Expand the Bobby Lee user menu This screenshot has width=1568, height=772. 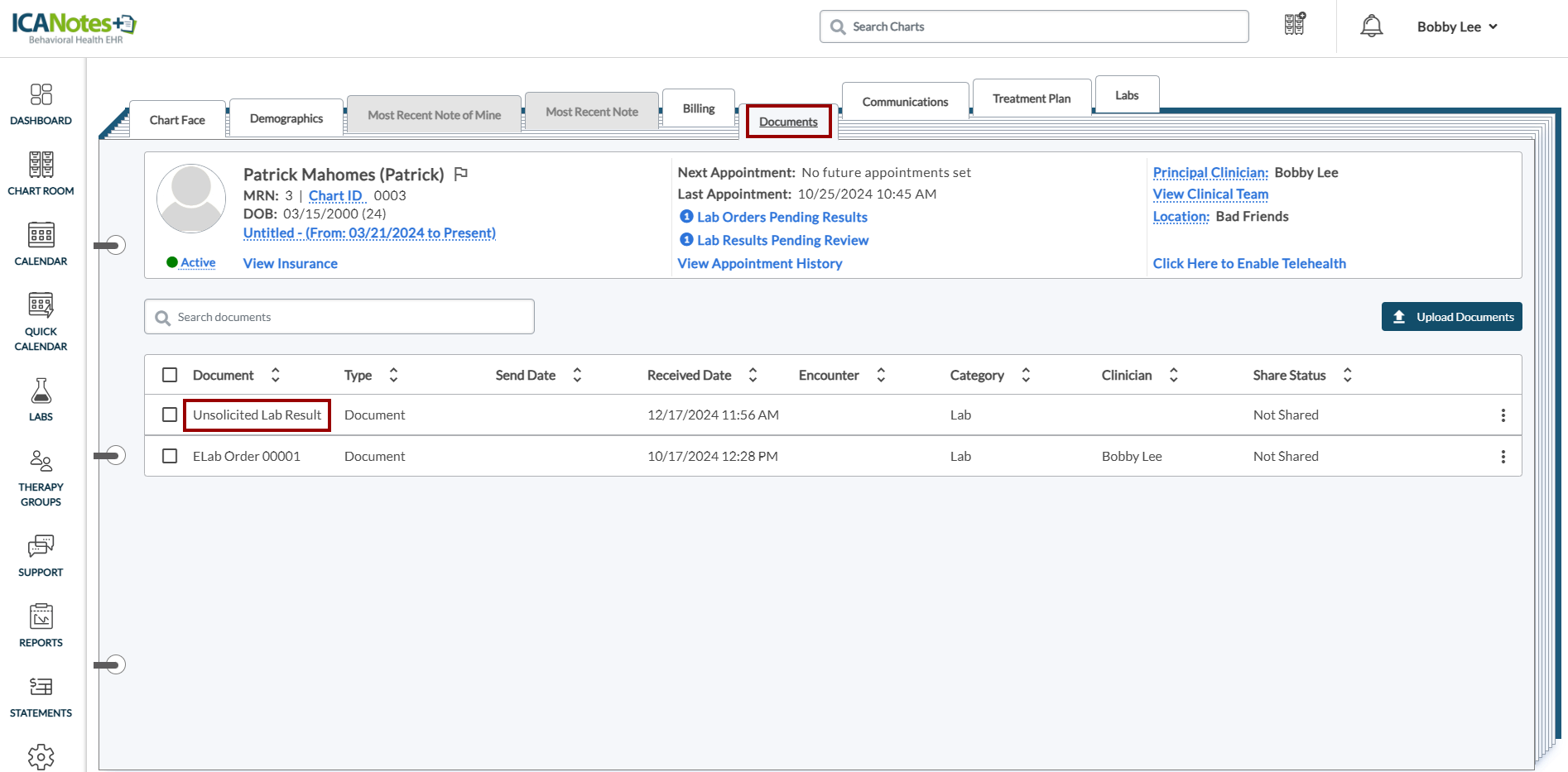coord(1456,26)
